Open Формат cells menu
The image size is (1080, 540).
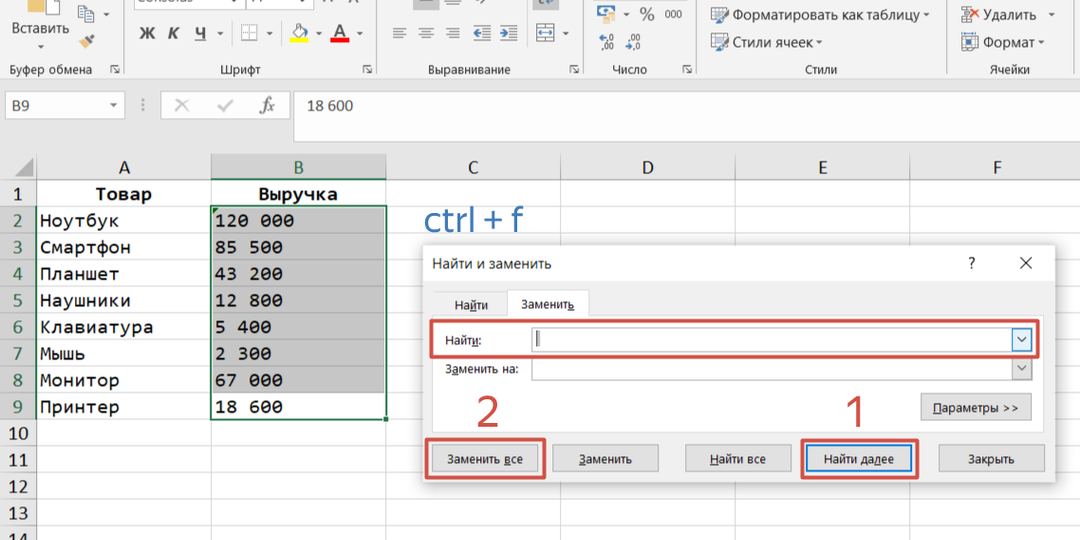1003,43
